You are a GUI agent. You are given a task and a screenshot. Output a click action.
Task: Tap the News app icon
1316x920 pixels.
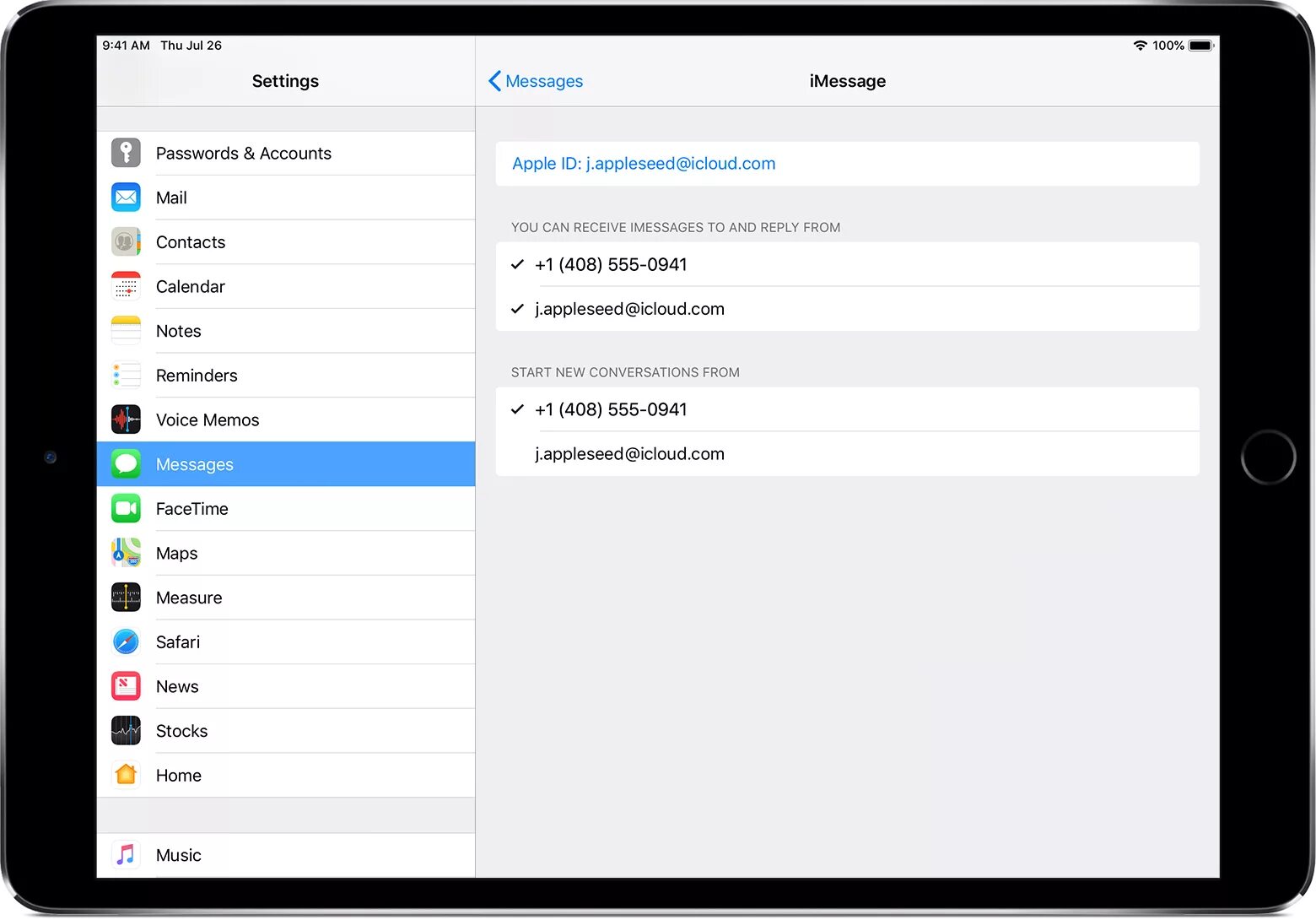pos(126,686)
